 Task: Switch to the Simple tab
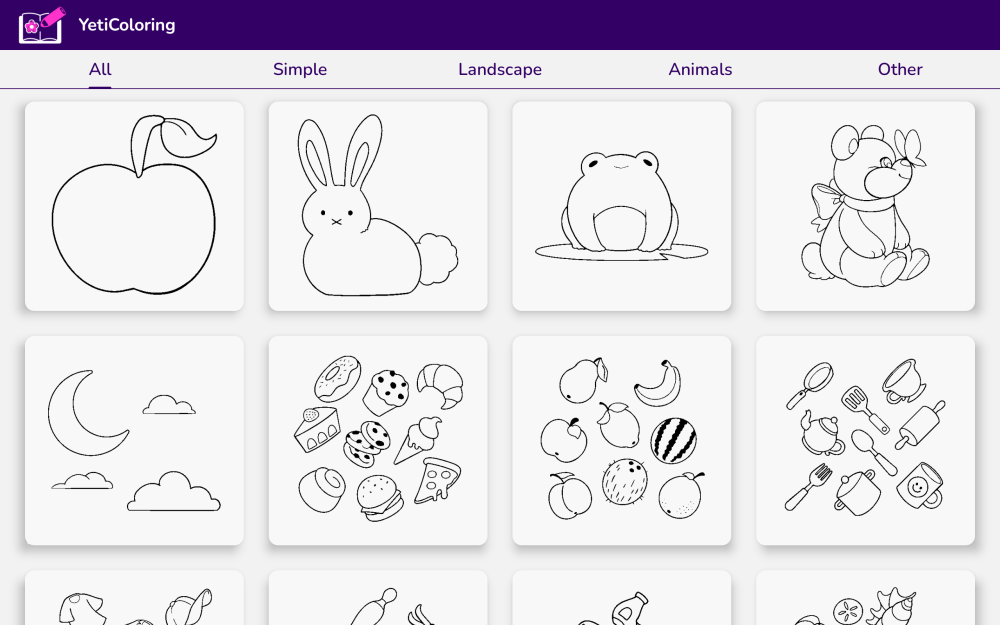pos(300,70)
